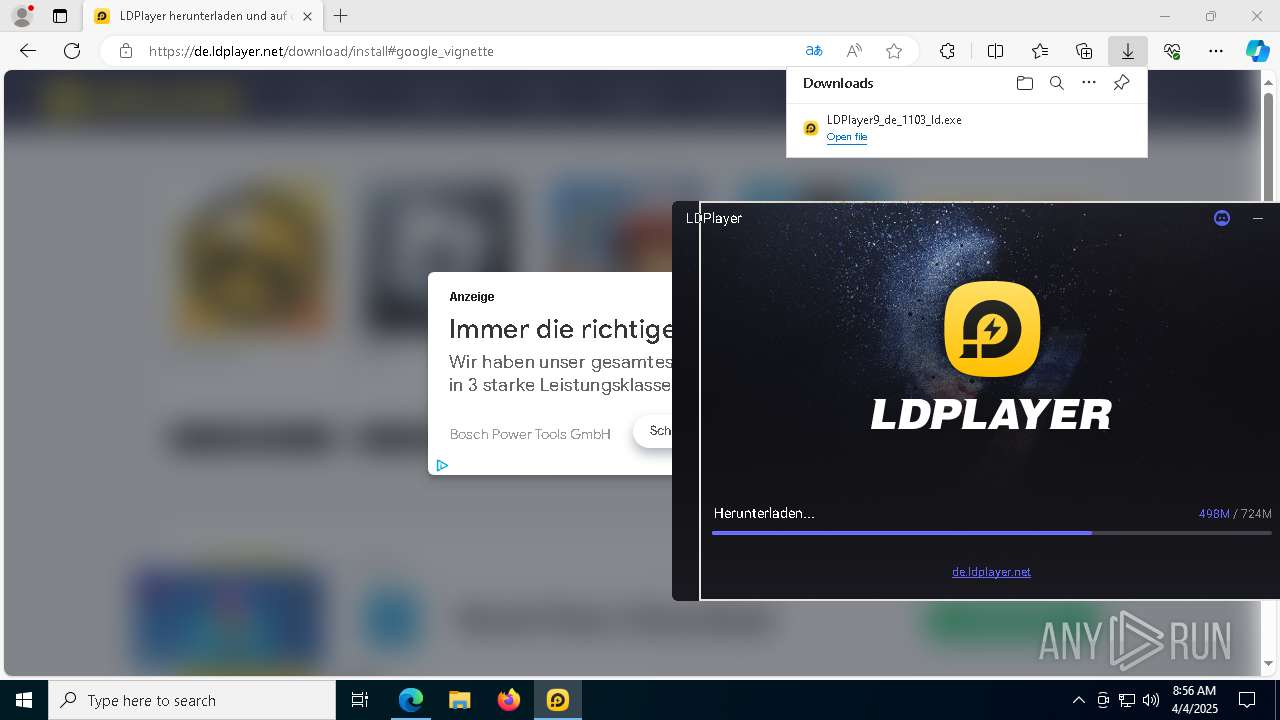Click the ad's partially hidden Sch button
Image resolution: width=1280 pixels, height=720 pixels.
[653, 431]
